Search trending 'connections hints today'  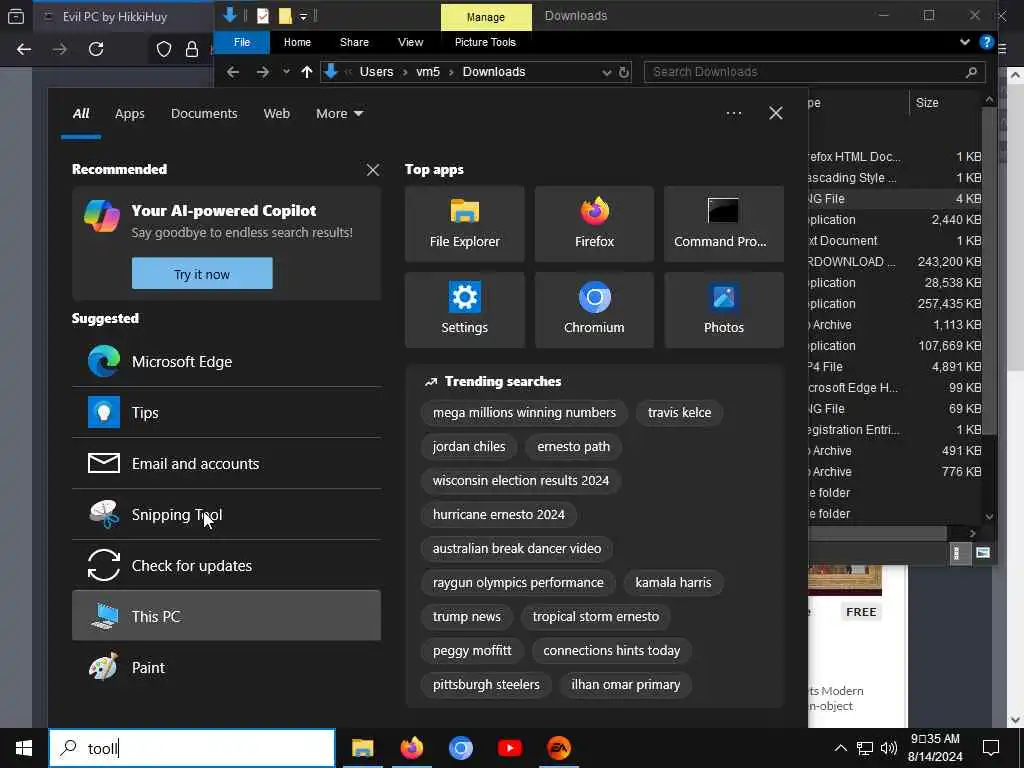[x=611, y=650]
